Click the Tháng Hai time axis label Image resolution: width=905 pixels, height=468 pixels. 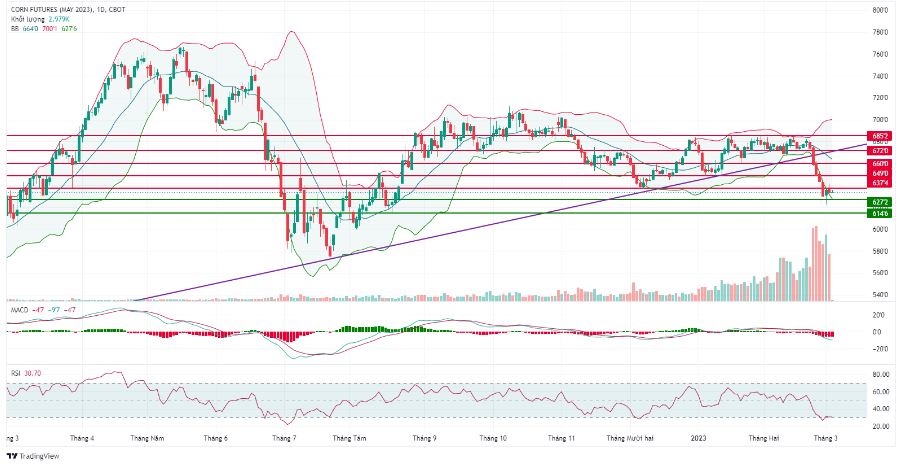point(764,439)
